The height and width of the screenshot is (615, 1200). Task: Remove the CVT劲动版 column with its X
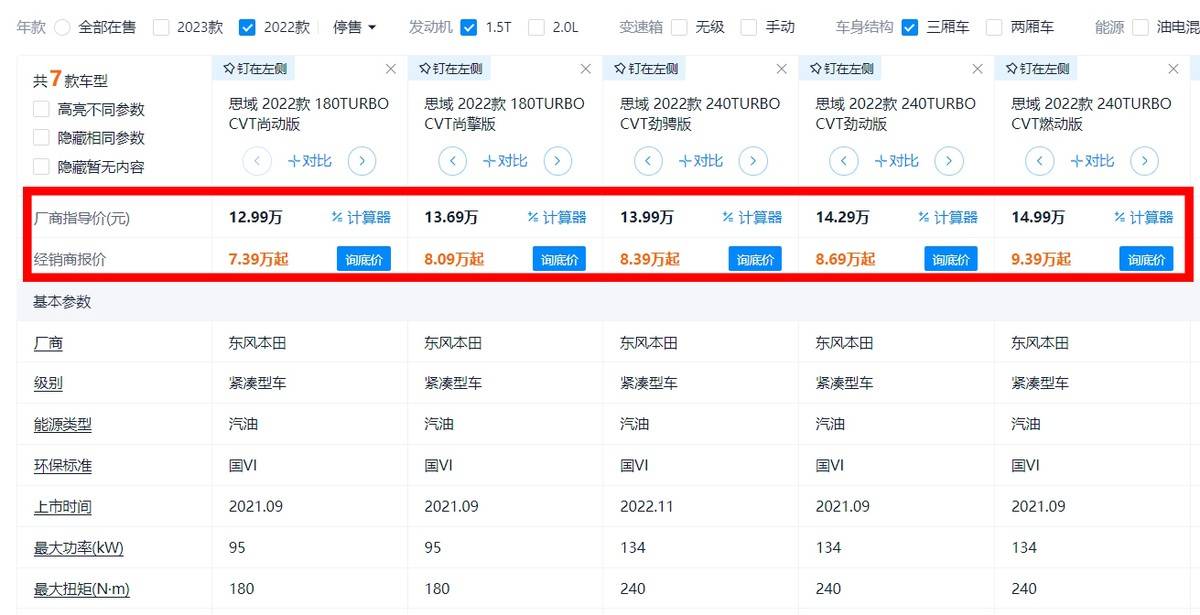(x=978, y=69)
